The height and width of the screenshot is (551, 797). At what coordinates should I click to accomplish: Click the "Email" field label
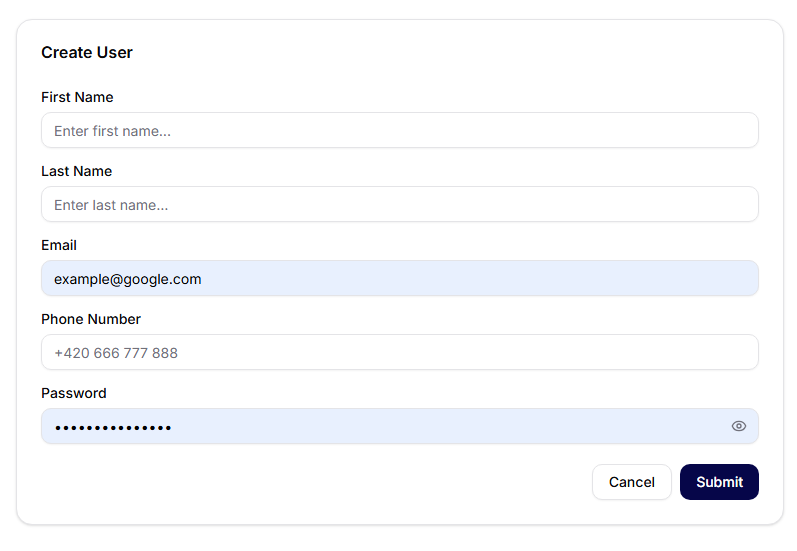(59, 245)
